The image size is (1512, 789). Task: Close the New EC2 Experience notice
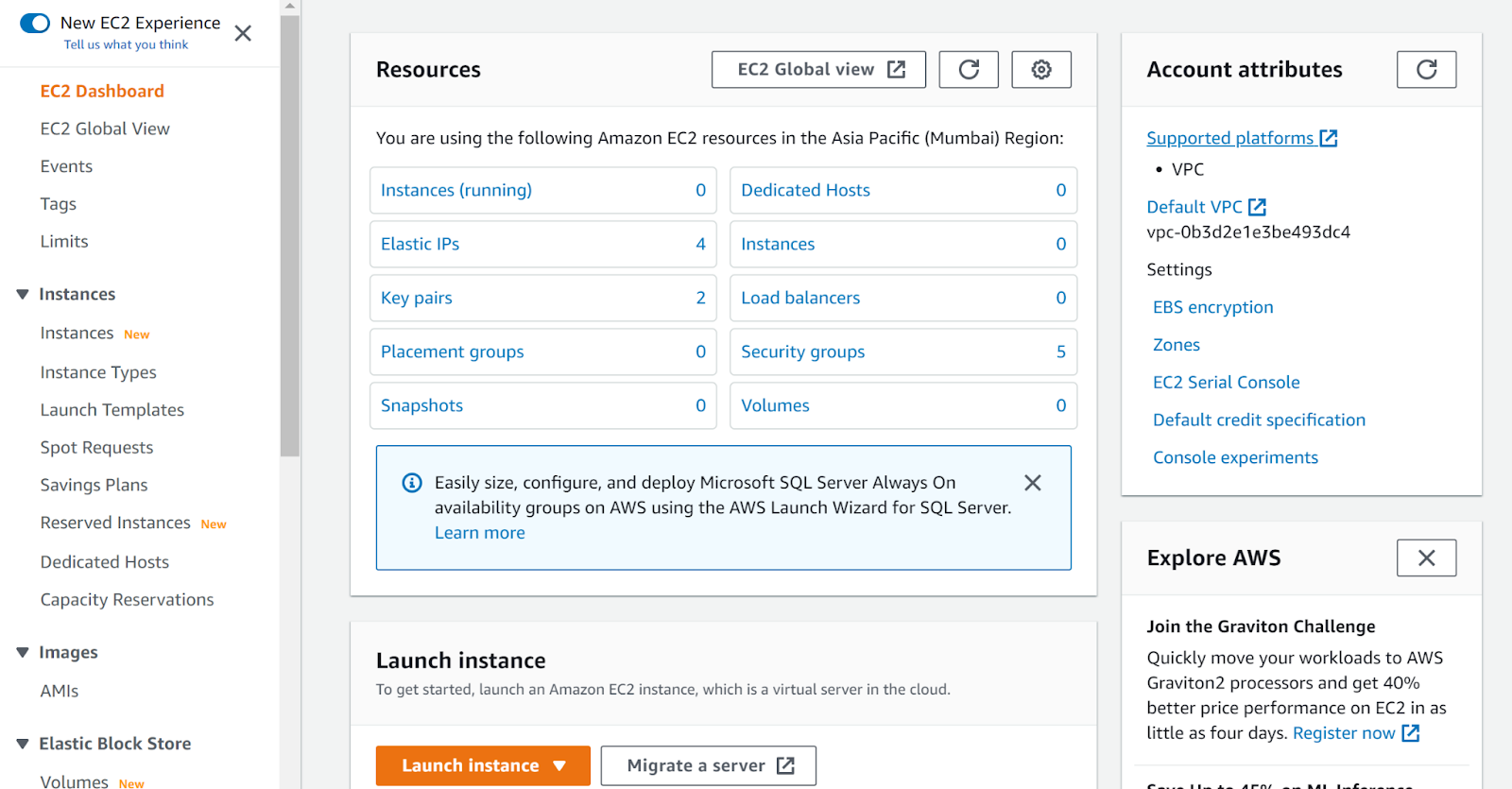[243, 34]
